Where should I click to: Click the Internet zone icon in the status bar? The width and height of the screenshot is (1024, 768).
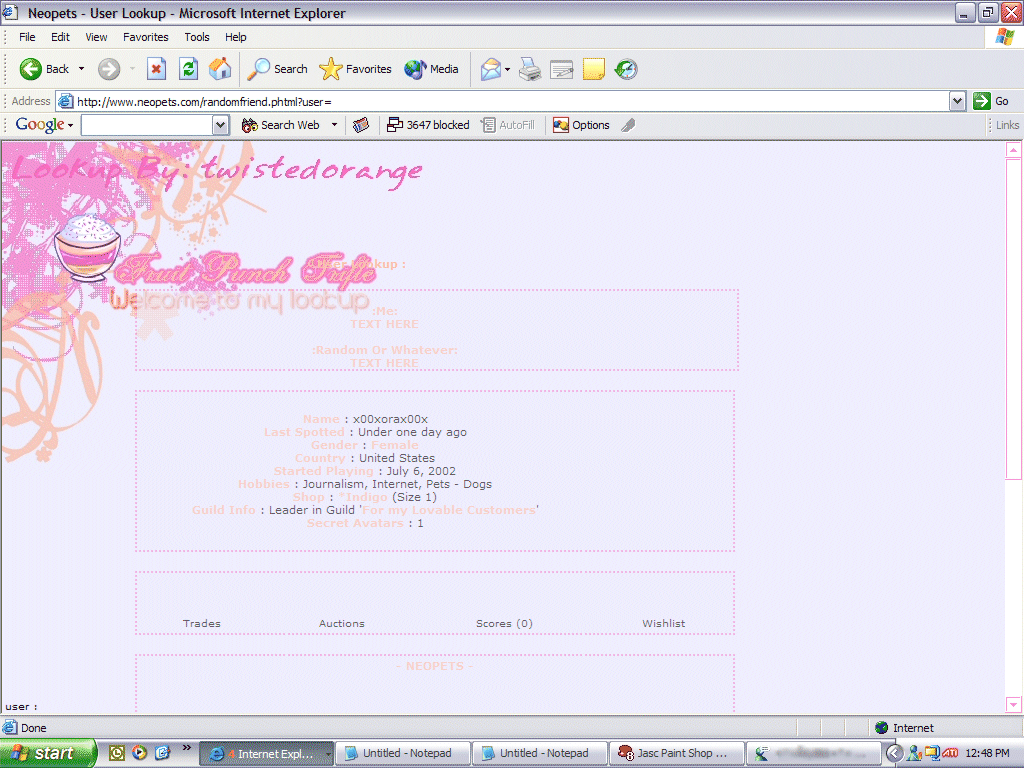click(x=882, y=728)
